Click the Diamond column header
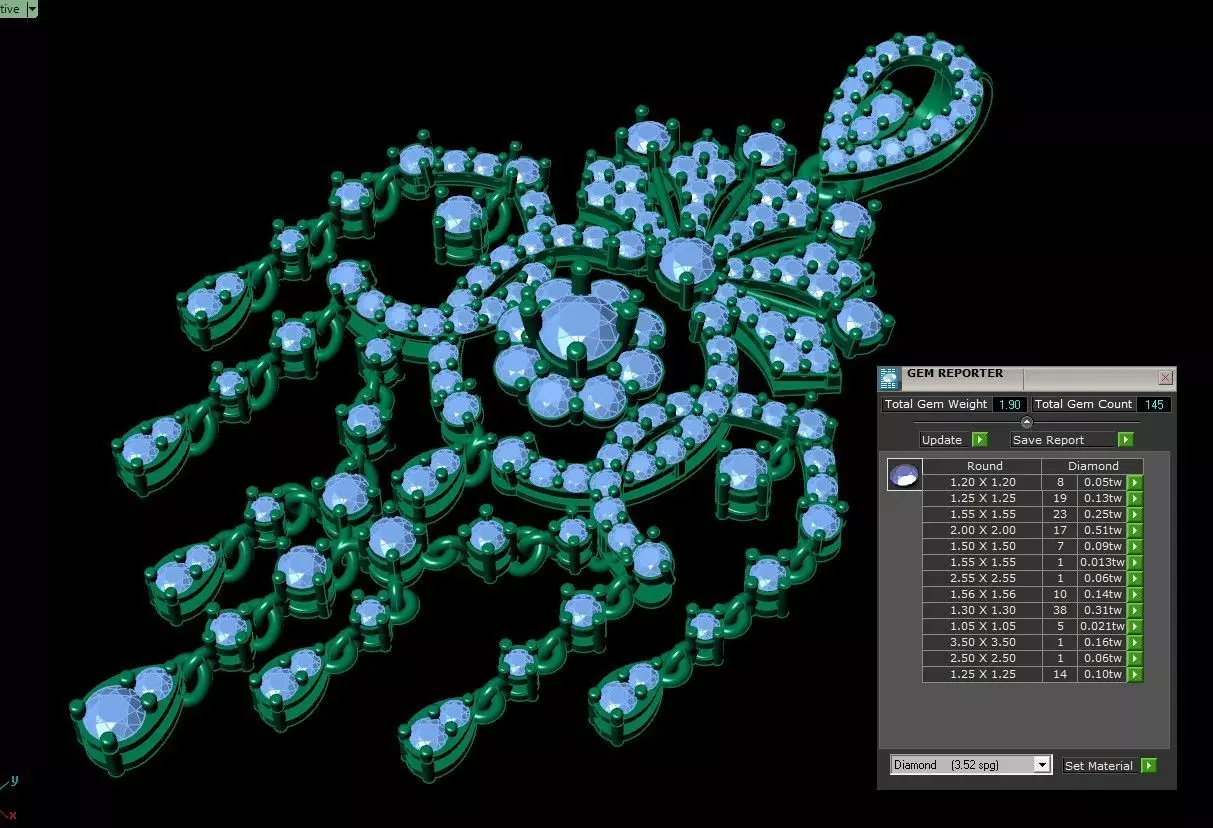Screen dimensions: 1213x828 click(1092, 466)
